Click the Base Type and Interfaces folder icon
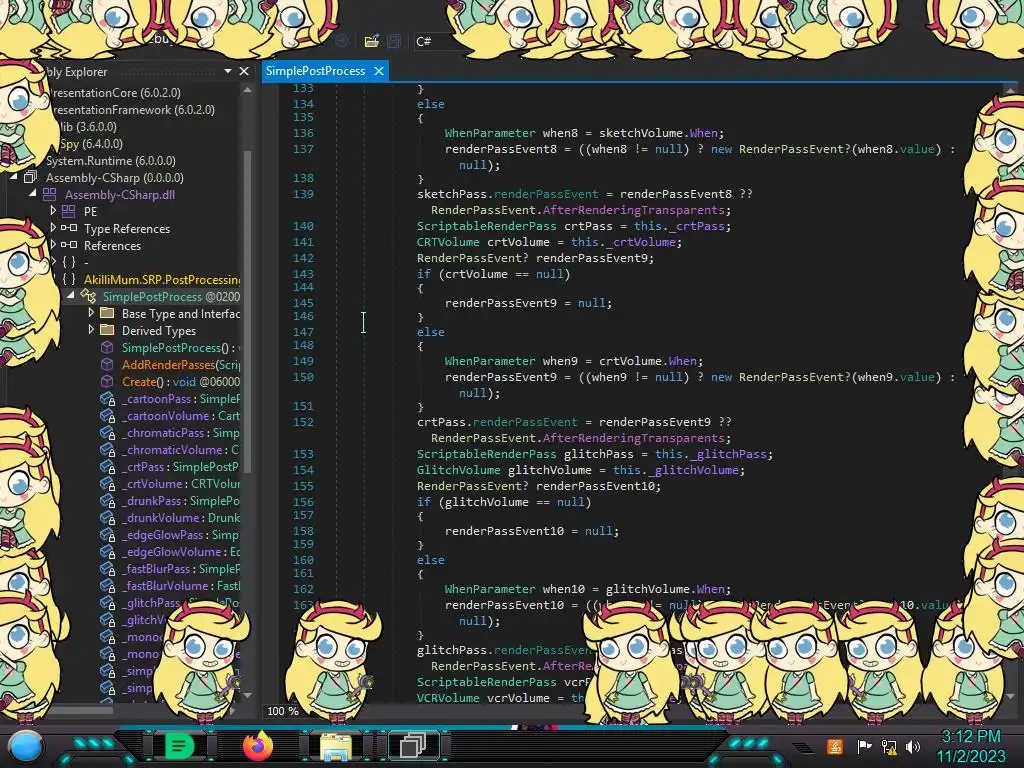Viewport: 1024px width, 768px height. point(107,313)
